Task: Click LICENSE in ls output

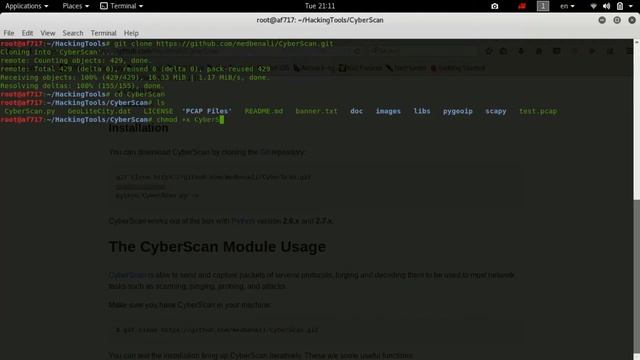Action: click(x=158, y=111)
